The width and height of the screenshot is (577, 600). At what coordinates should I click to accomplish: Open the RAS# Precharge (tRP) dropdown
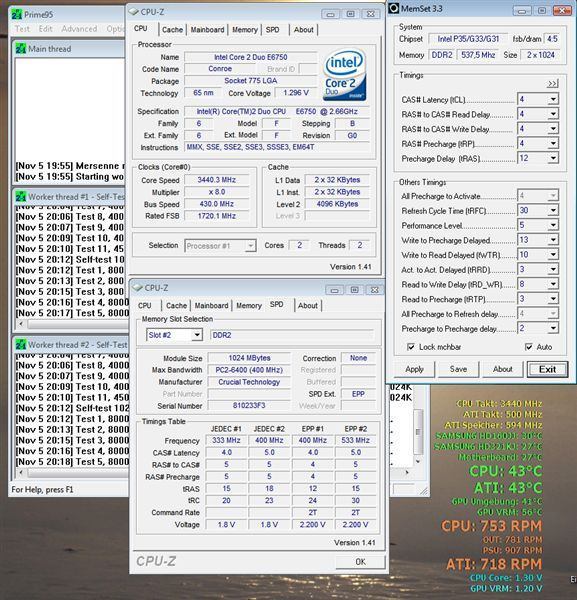pos(553,143)
